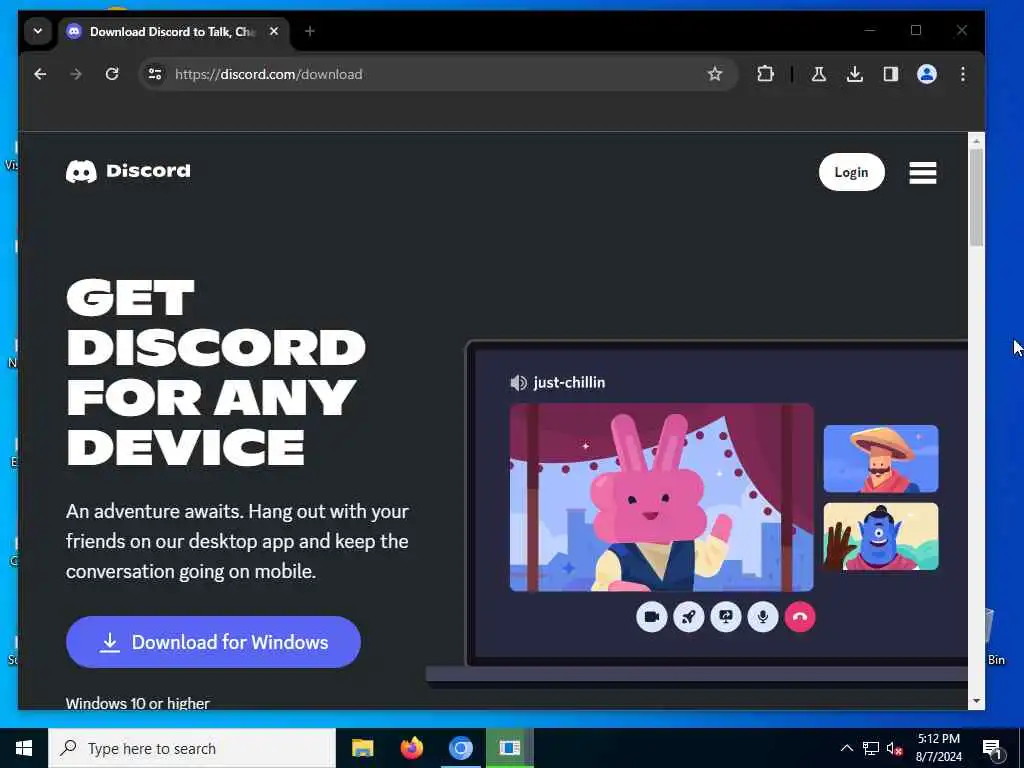Screen dimensions: 1024x768
Task: Open the browser Downloads icon
Action: pos(854,74)
